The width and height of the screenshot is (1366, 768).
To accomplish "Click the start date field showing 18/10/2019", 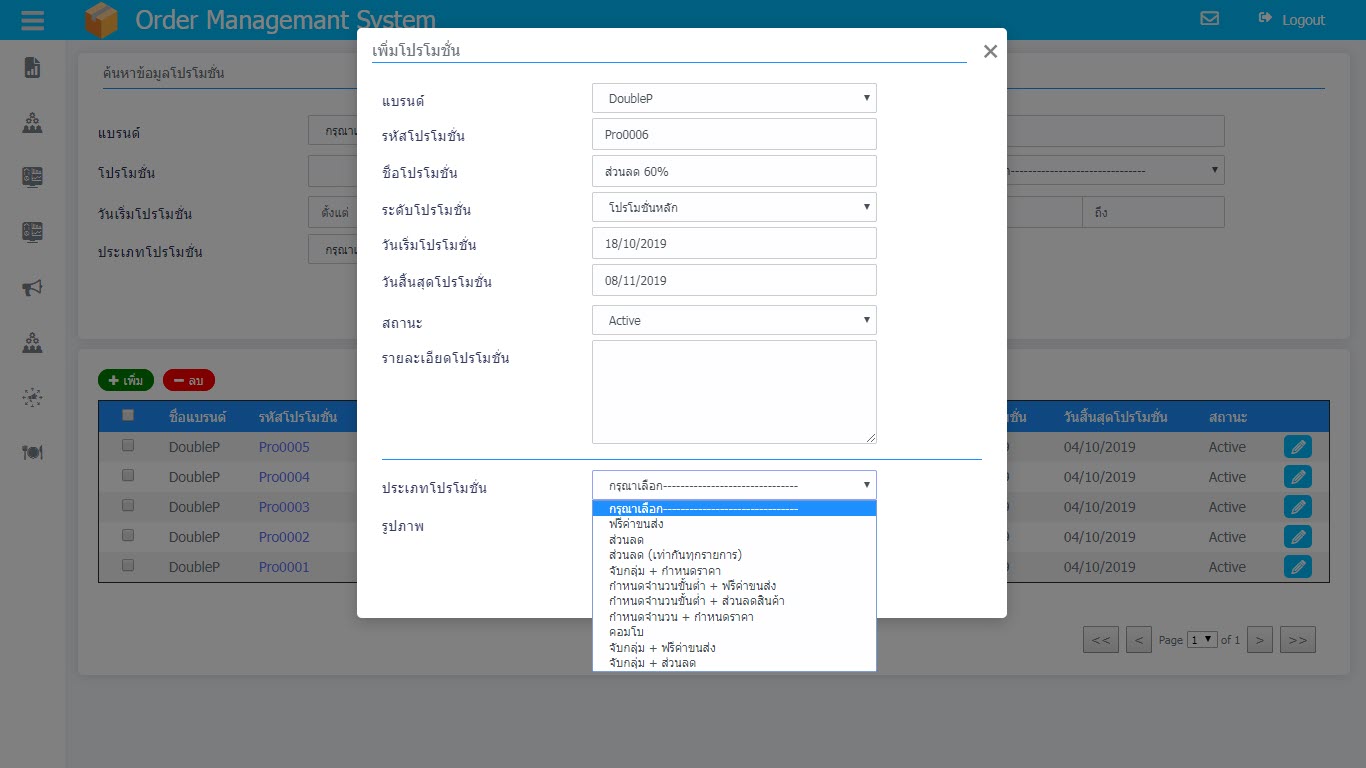I will 734,243.
